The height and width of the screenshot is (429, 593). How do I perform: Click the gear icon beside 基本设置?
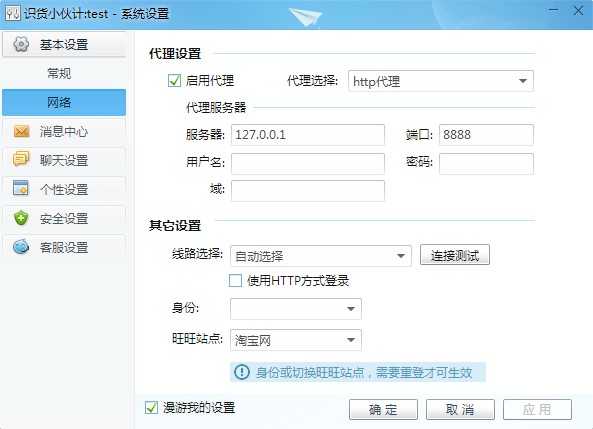pyautogui.click(x=21, y=44)
